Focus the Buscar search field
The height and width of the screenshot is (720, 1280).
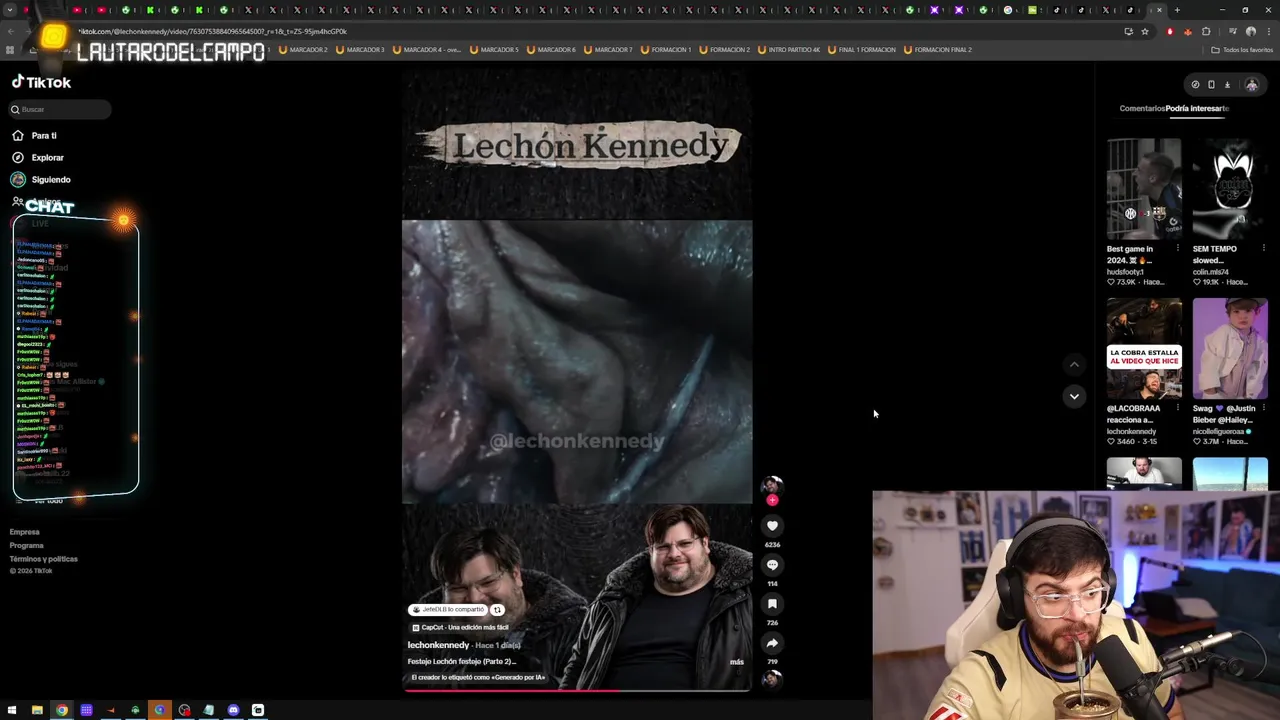pyautogui.click(x=60, y=109)
